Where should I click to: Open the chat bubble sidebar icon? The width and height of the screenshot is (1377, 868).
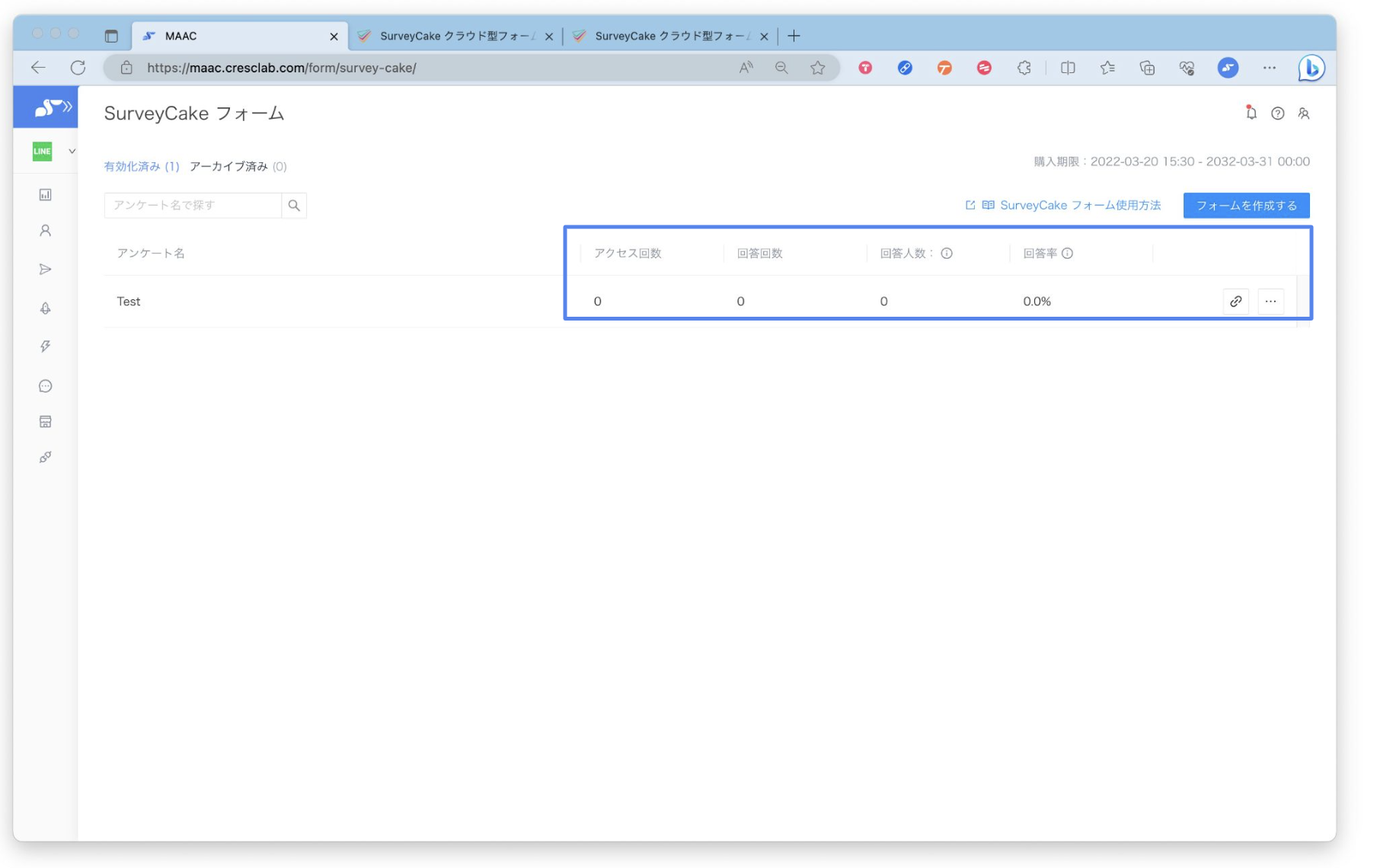tap(46, 386)
